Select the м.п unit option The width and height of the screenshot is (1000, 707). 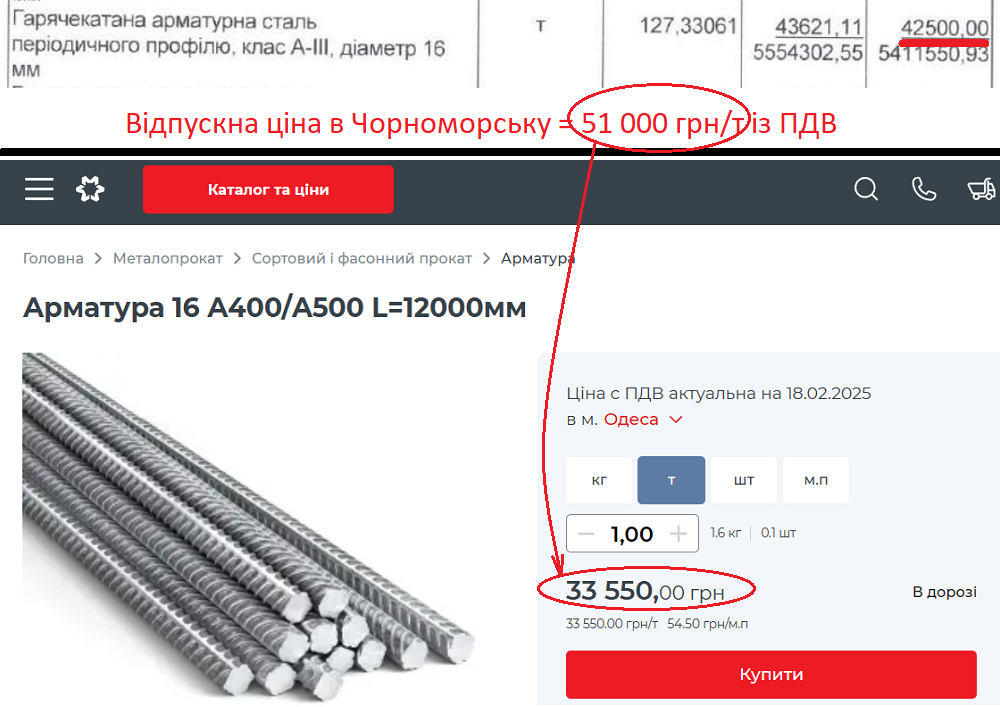pos(816,480)
